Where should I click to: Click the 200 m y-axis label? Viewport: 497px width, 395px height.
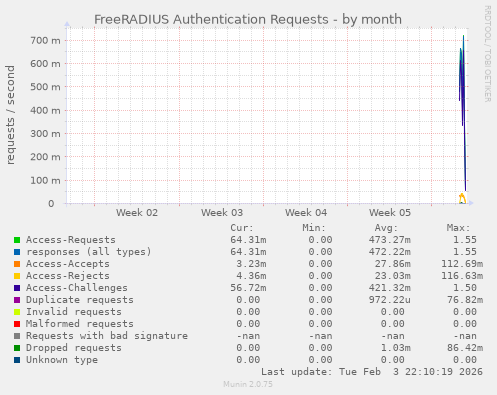(x=45, y=157)
